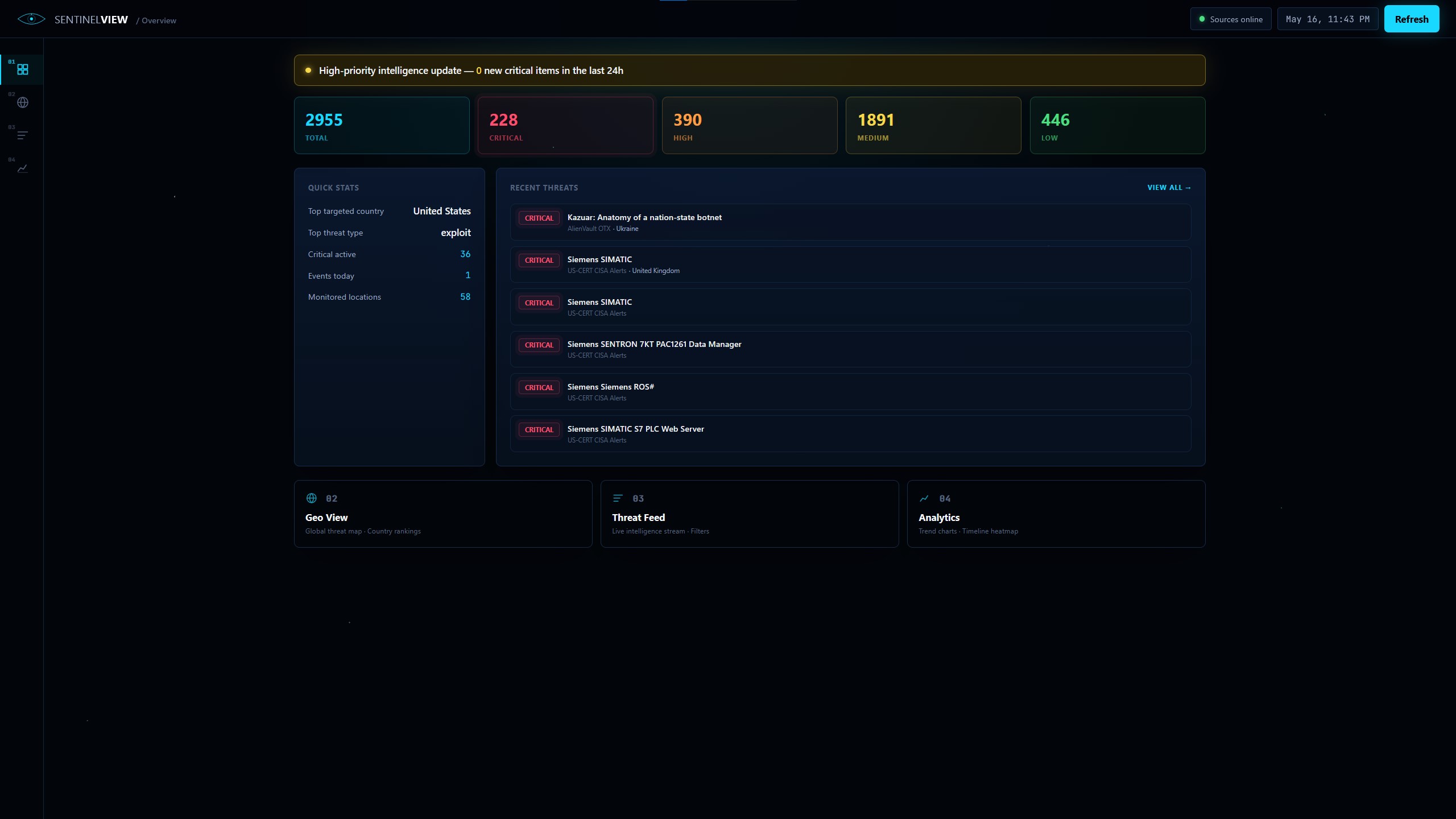Click the Sources online status pill
1456x819 pixels.
(x=1231, y=19)
